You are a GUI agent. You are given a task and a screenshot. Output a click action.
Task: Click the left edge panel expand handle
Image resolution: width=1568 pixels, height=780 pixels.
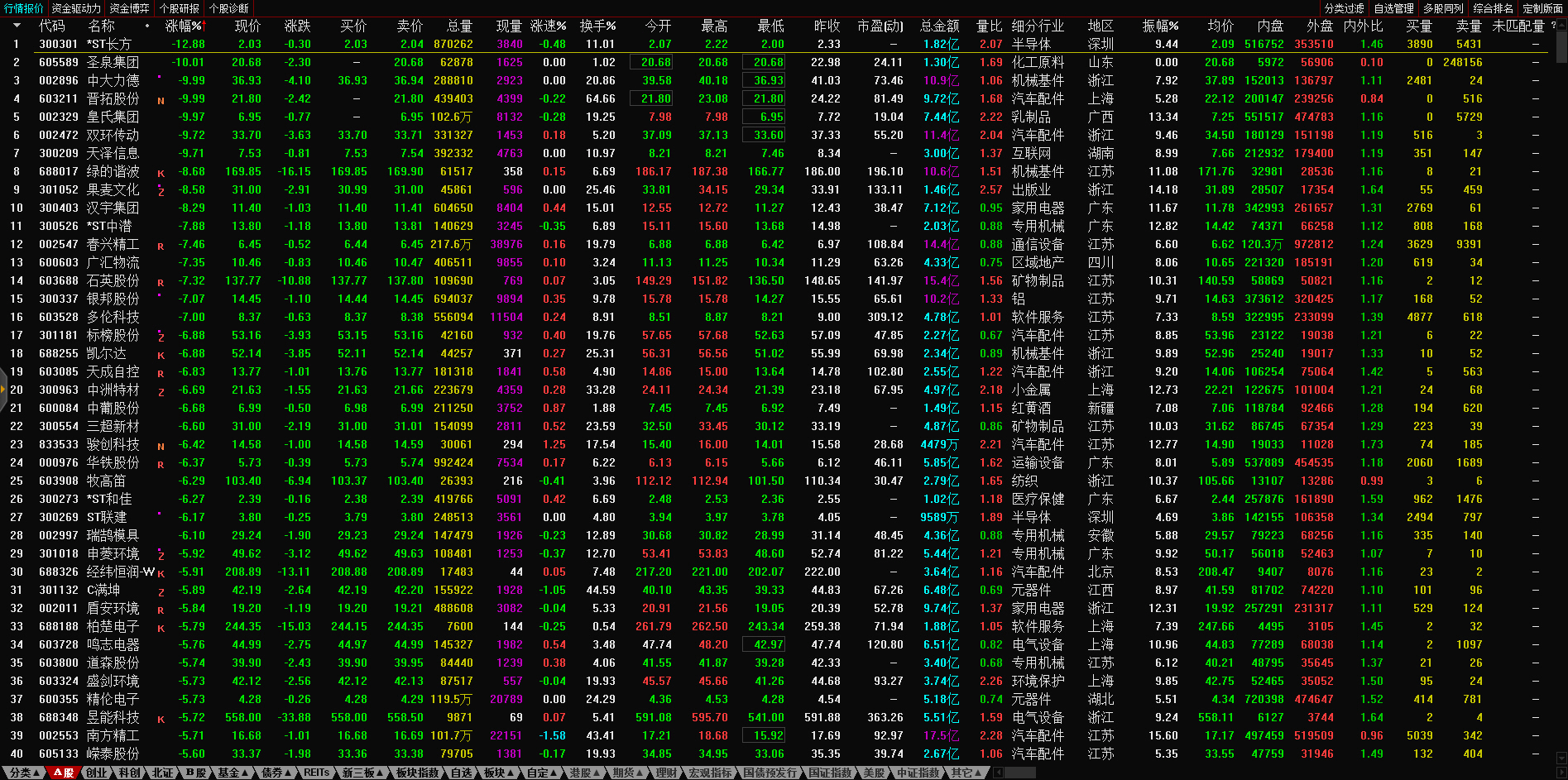(x=3, y=395)
